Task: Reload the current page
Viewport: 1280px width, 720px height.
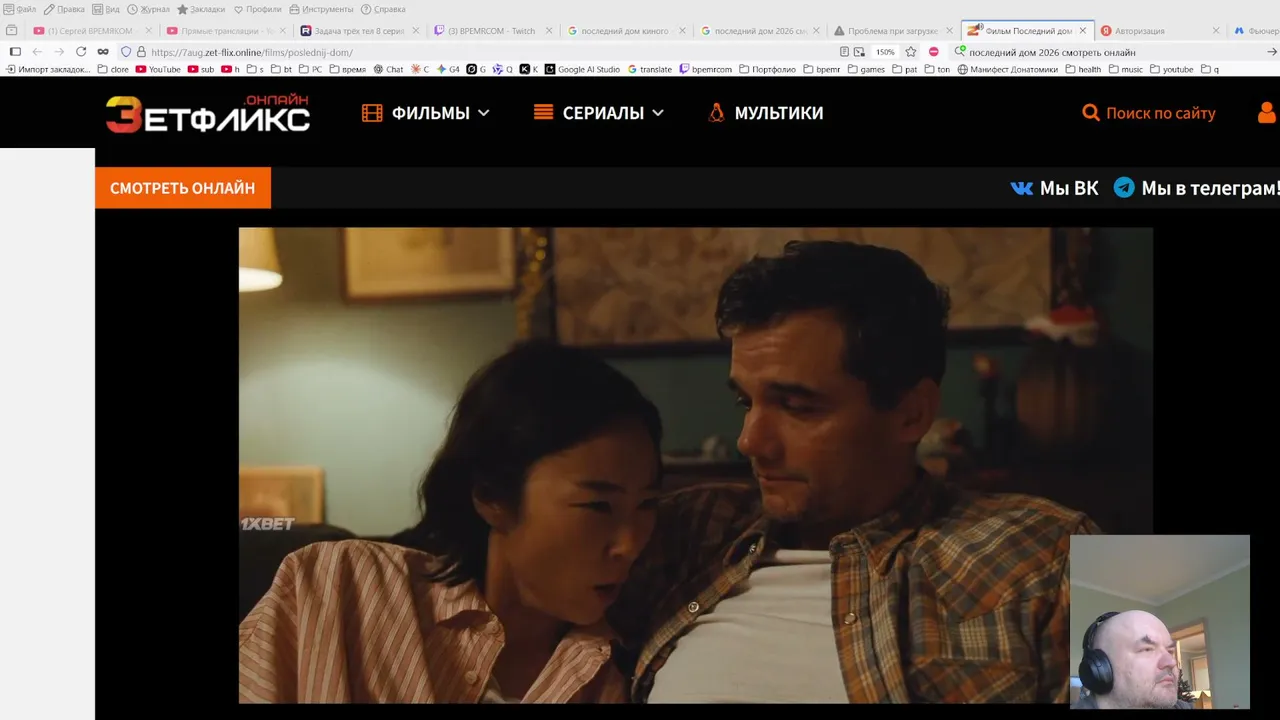Action: (81, 52)
